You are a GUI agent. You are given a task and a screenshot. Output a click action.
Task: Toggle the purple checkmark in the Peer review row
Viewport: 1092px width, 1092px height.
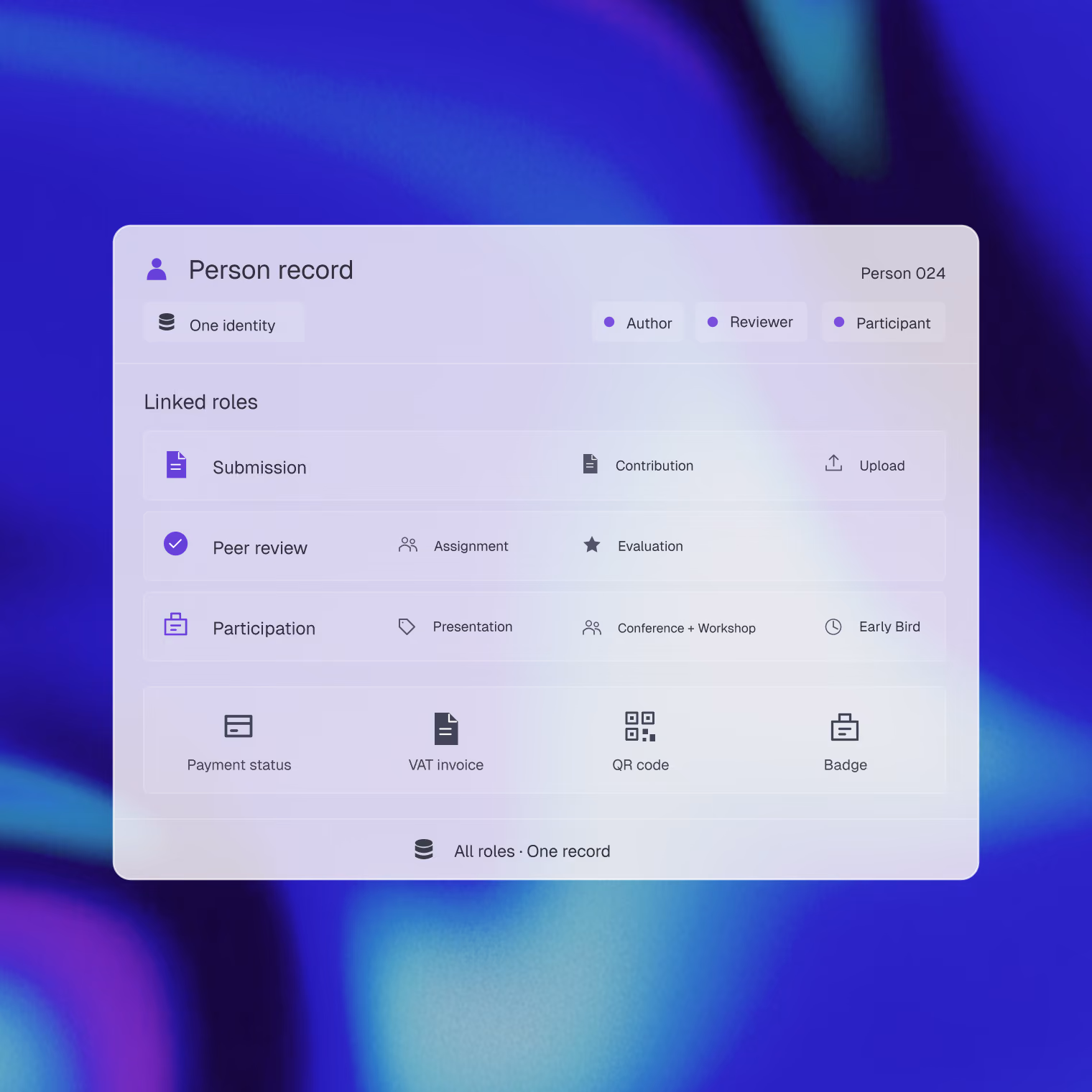pyautogui.click(x=176, y=544)
